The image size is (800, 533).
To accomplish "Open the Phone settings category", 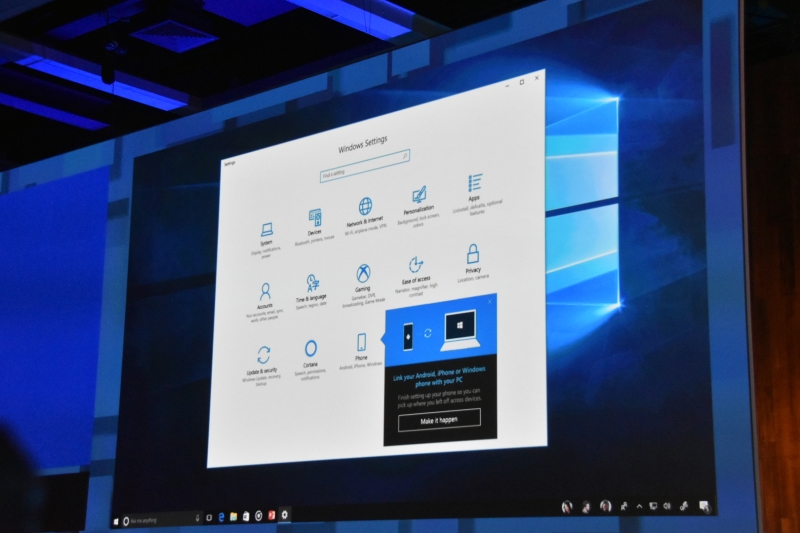I will click(361, 351).
